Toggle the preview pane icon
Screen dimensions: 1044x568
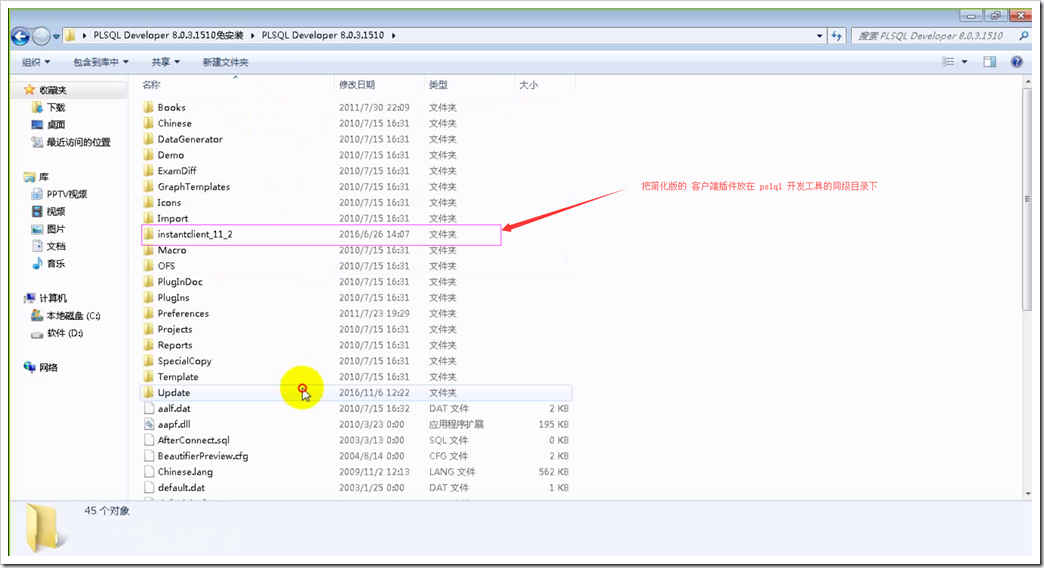point(990,62)
